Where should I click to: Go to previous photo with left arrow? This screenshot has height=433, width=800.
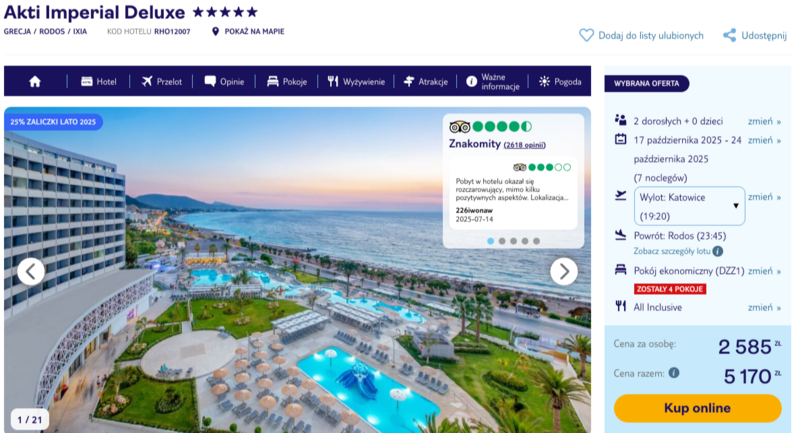31,271
